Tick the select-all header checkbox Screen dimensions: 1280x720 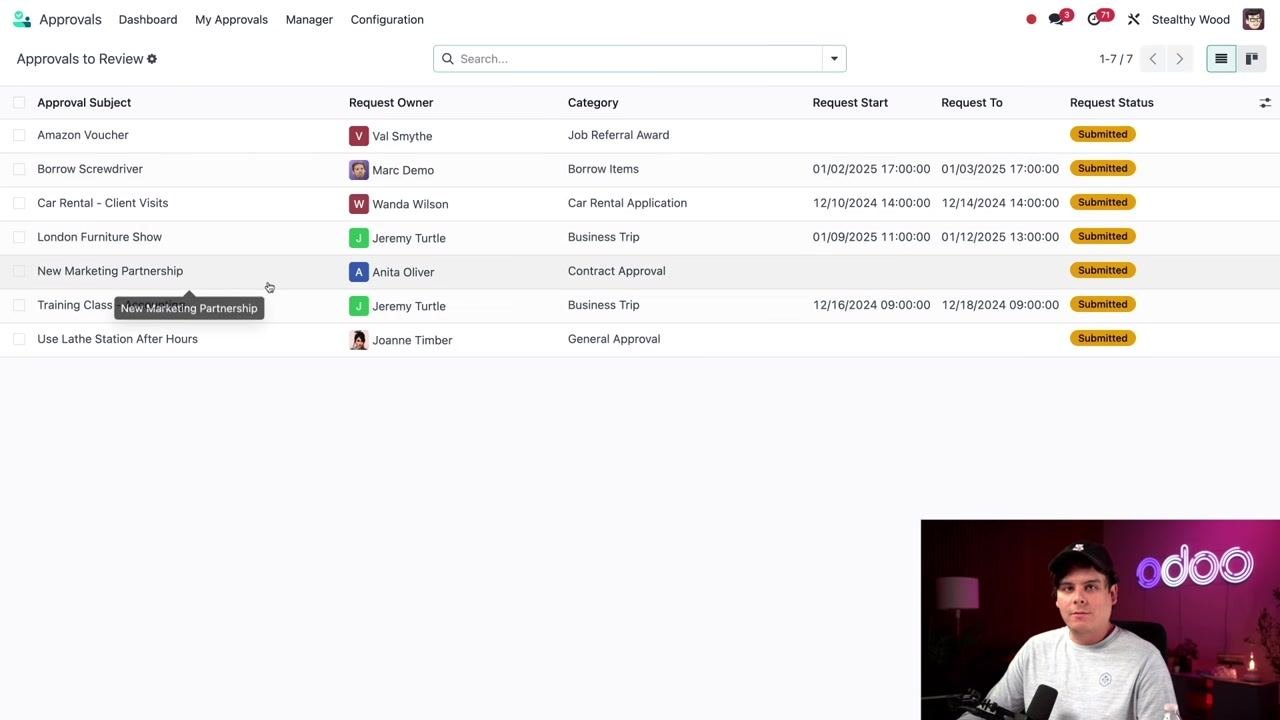[x=19, y=103]
